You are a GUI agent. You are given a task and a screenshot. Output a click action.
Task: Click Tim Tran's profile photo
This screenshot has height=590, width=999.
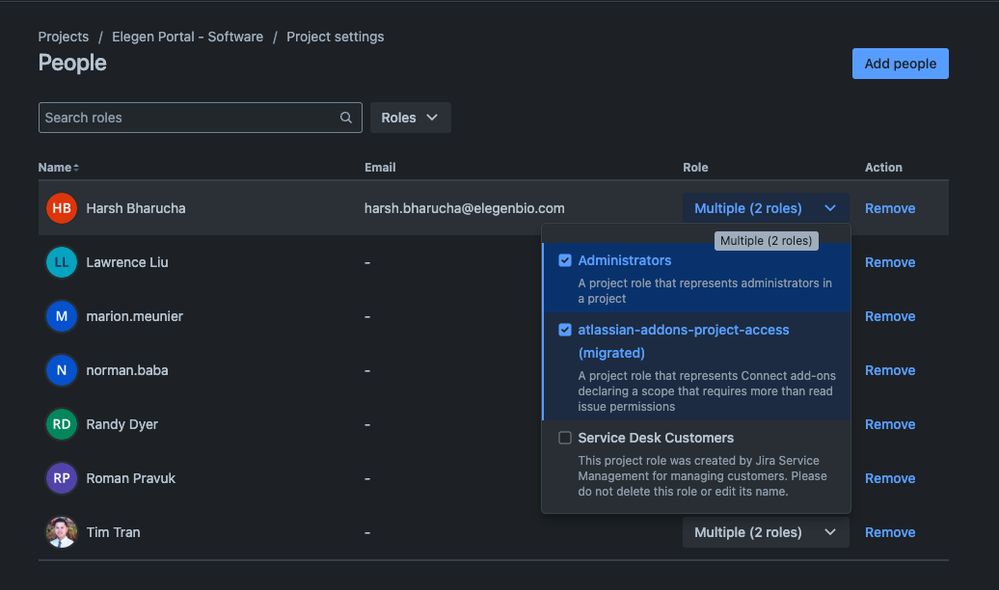coord(62,532)
